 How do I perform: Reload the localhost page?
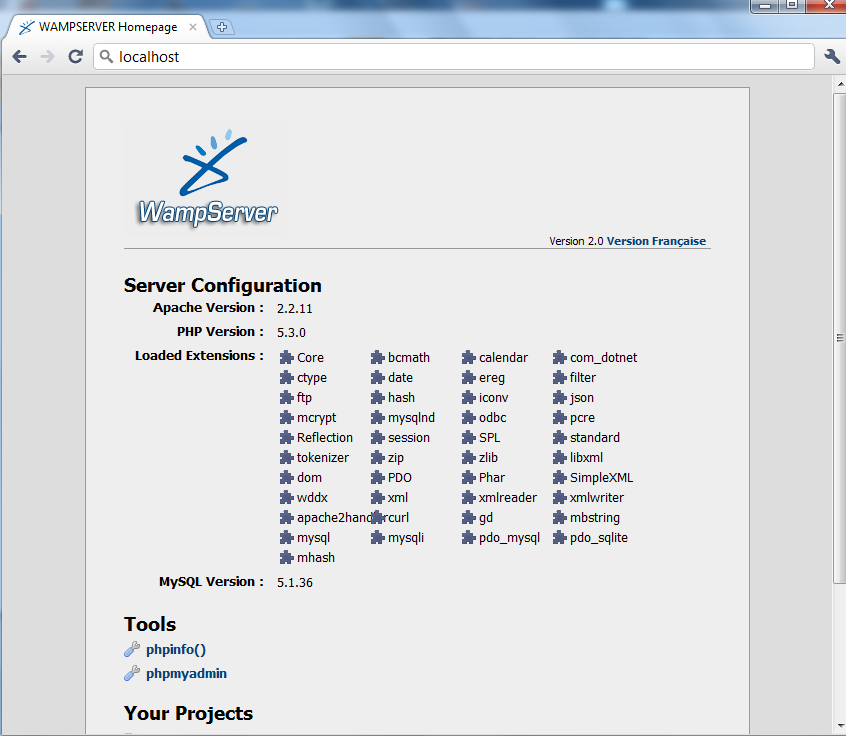76,56
